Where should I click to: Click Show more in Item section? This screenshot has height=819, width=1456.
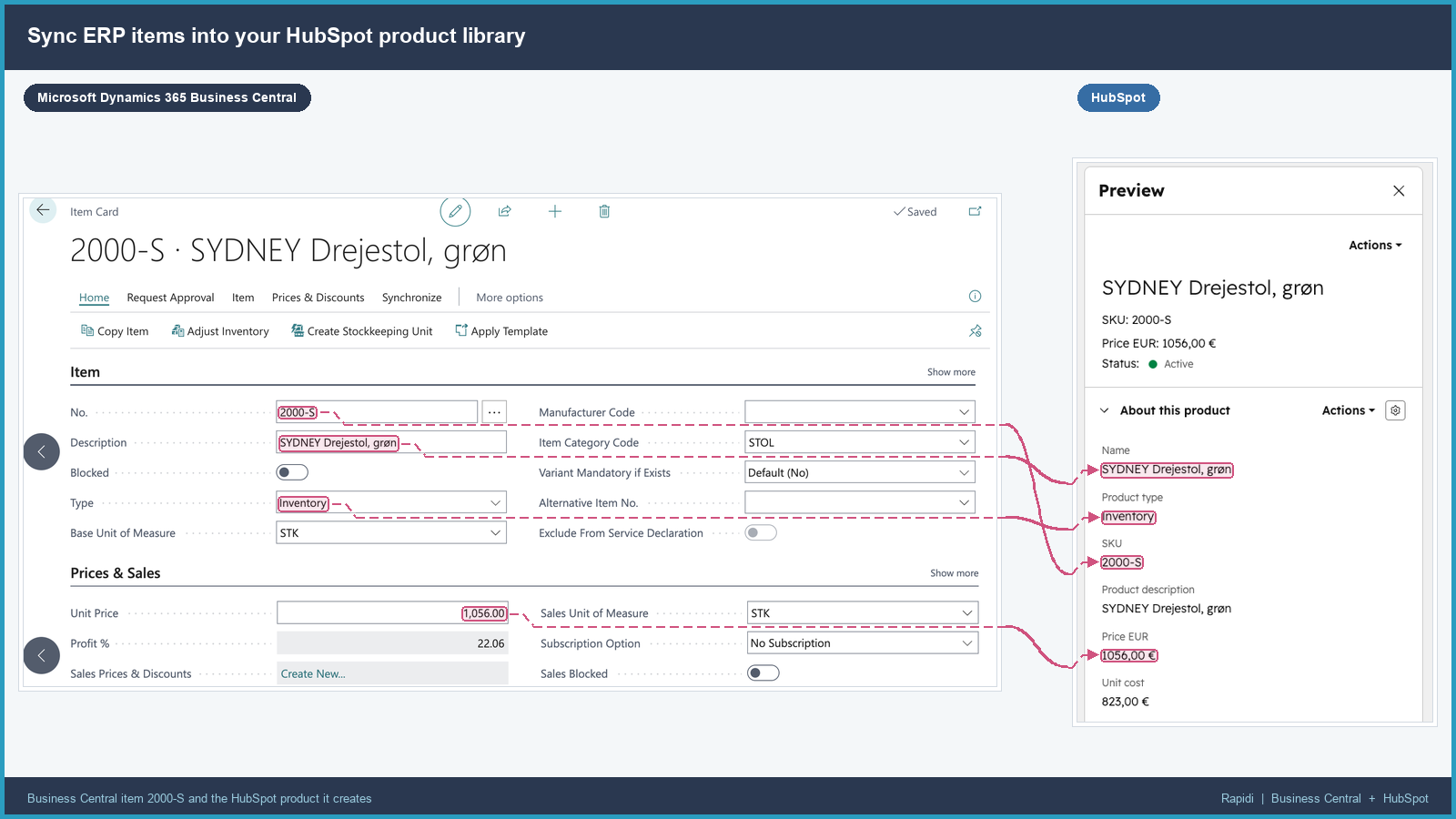pyautogui.click(x=951, y=372)
